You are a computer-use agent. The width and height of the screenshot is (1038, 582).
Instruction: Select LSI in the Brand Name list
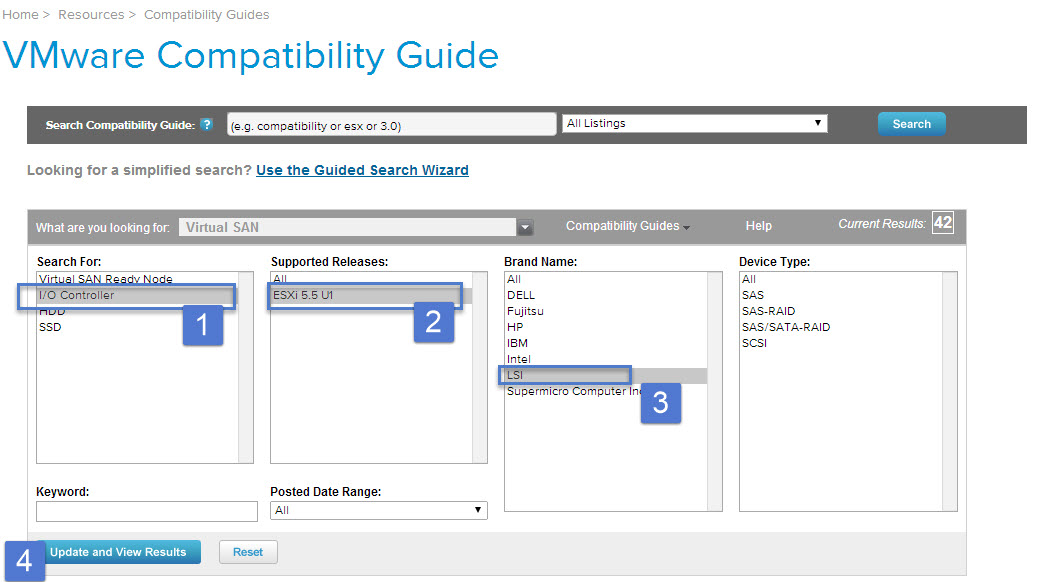[606, 375]
